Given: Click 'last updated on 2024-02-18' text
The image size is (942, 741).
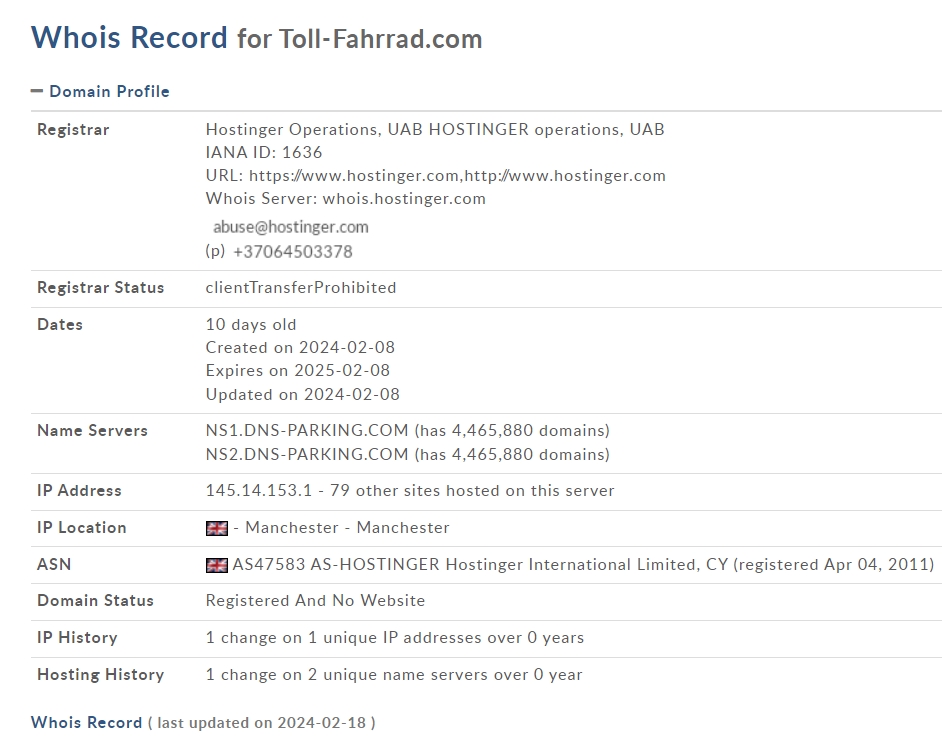Looking at the screenshot, I should [262, 723].
